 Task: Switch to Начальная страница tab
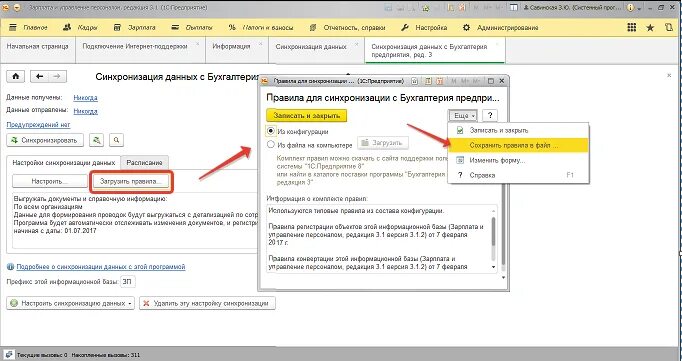click(x=37, y=46)
